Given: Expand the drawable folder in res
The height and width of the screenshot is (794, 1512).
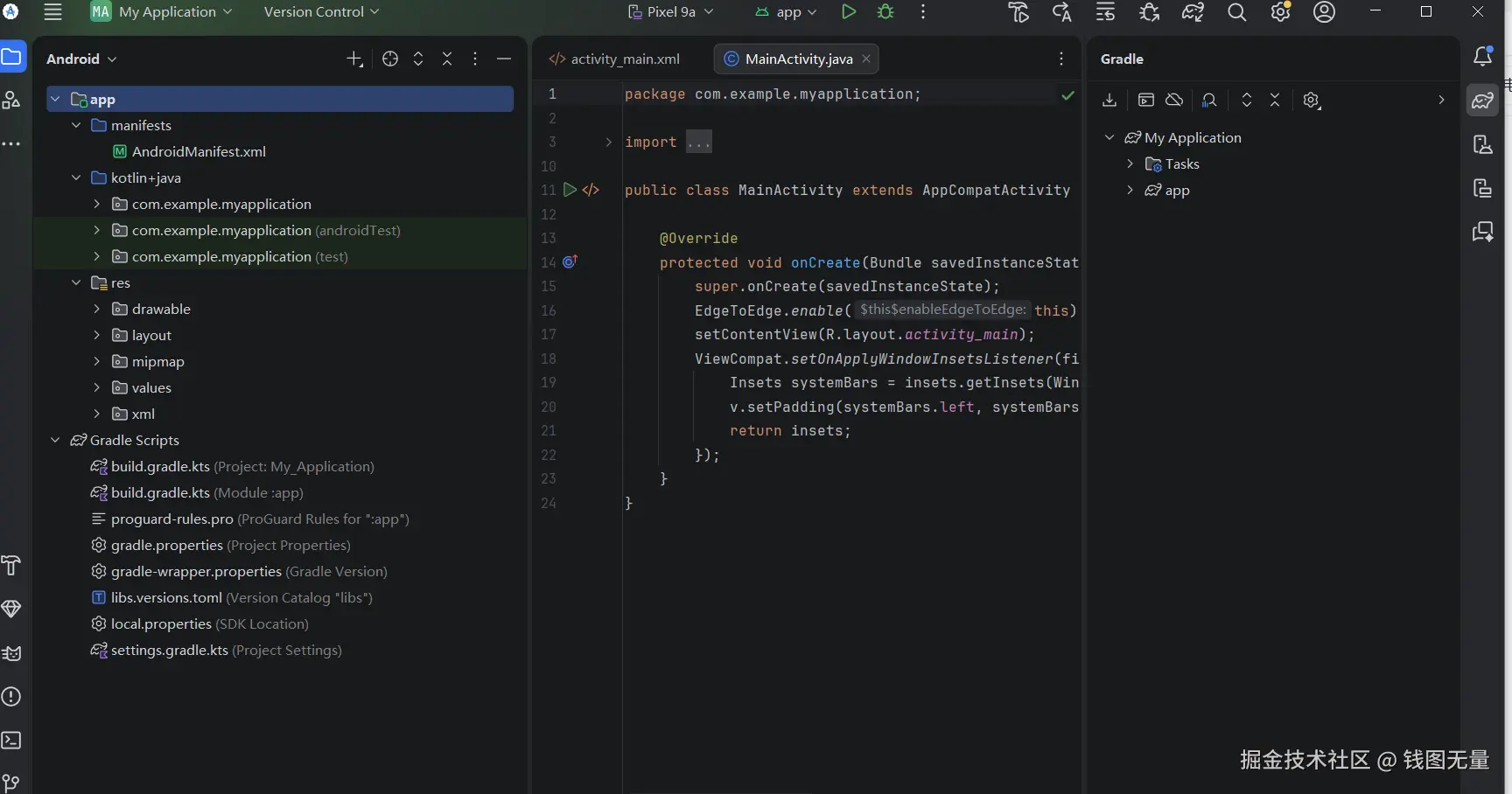Looking at the screenshot, I should click(96, 310).
